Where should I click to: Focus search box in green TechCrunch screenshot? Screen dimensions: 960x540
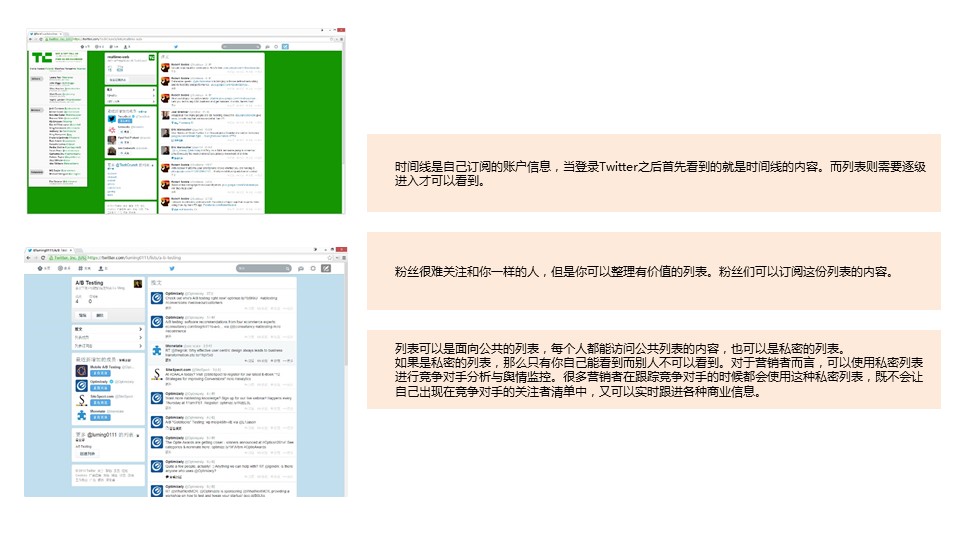[241, 47]
